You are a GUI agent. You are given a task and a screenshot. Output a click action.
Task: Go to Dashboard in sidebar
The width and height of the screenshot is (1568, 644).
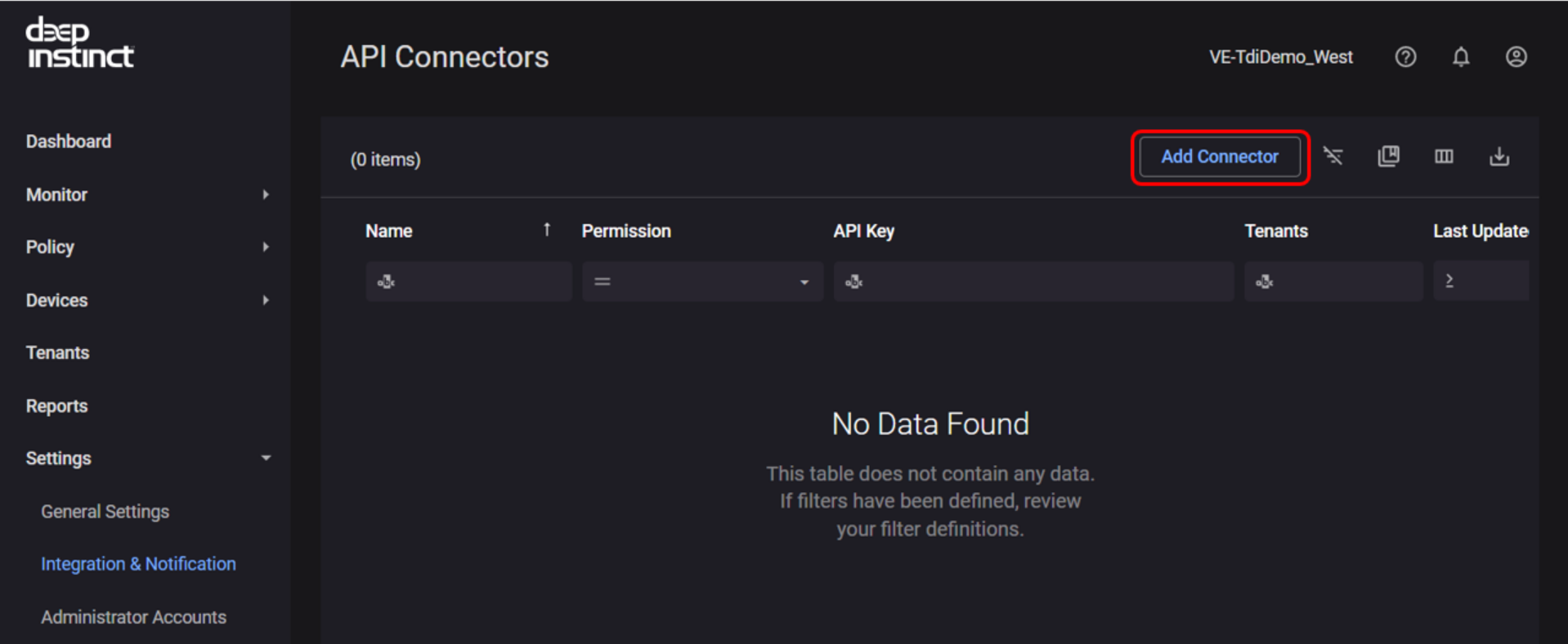tap(69, 141)
